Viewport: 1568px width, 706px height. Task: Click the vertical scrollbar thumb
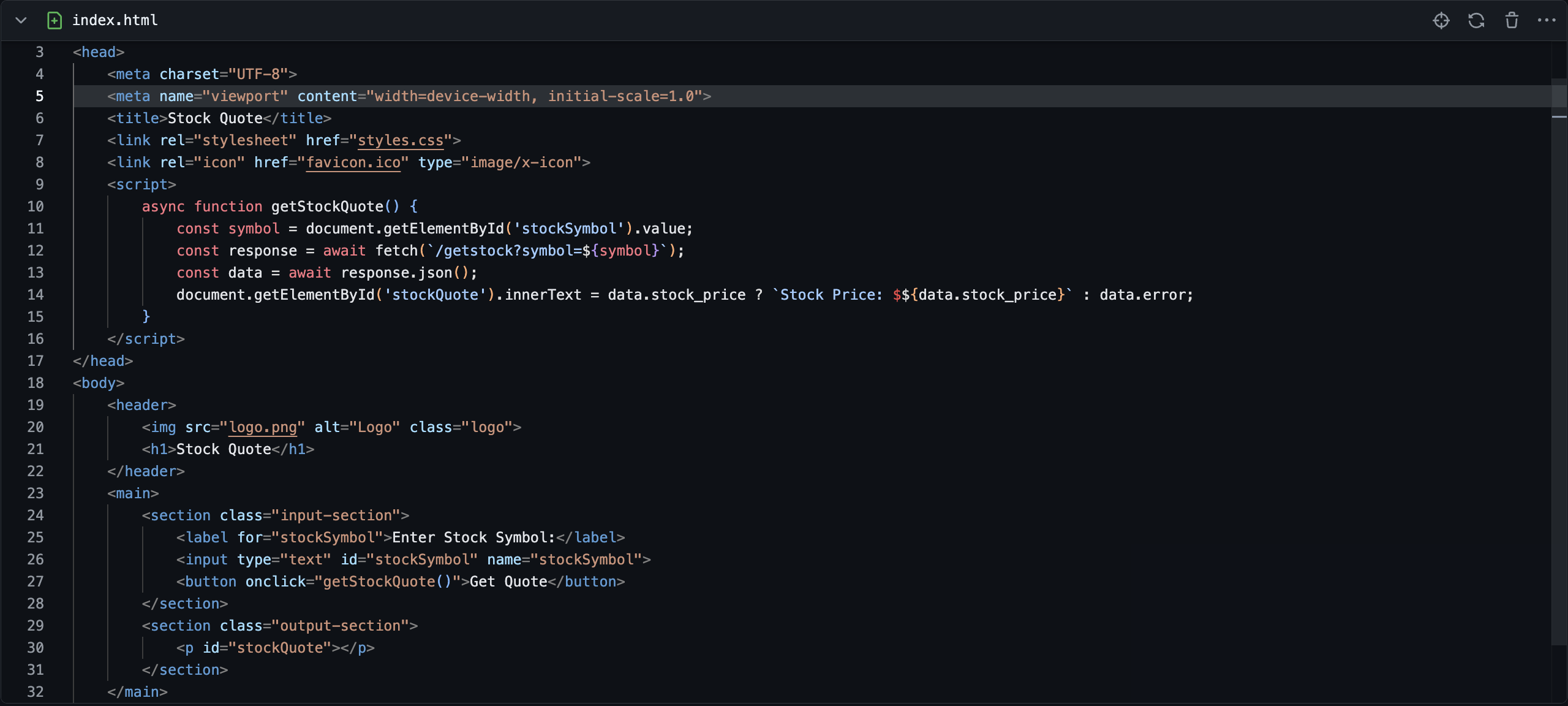(x=1559, y=362)
